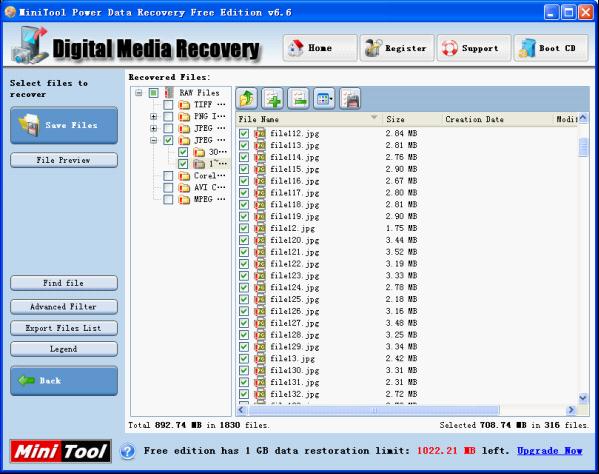599x474 pixels.
Task: Click the uncheck all (green minus) toolbar icon
Action: (298, 99)
